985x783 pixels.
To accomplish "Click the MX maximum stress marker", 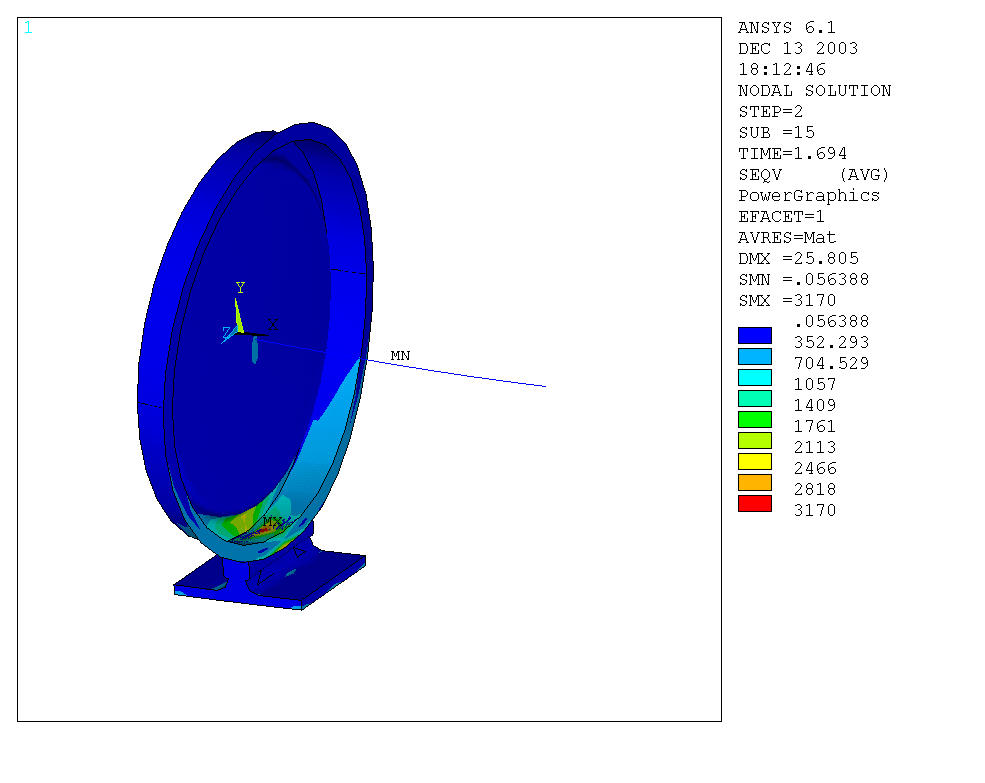I will coord(271,522).
